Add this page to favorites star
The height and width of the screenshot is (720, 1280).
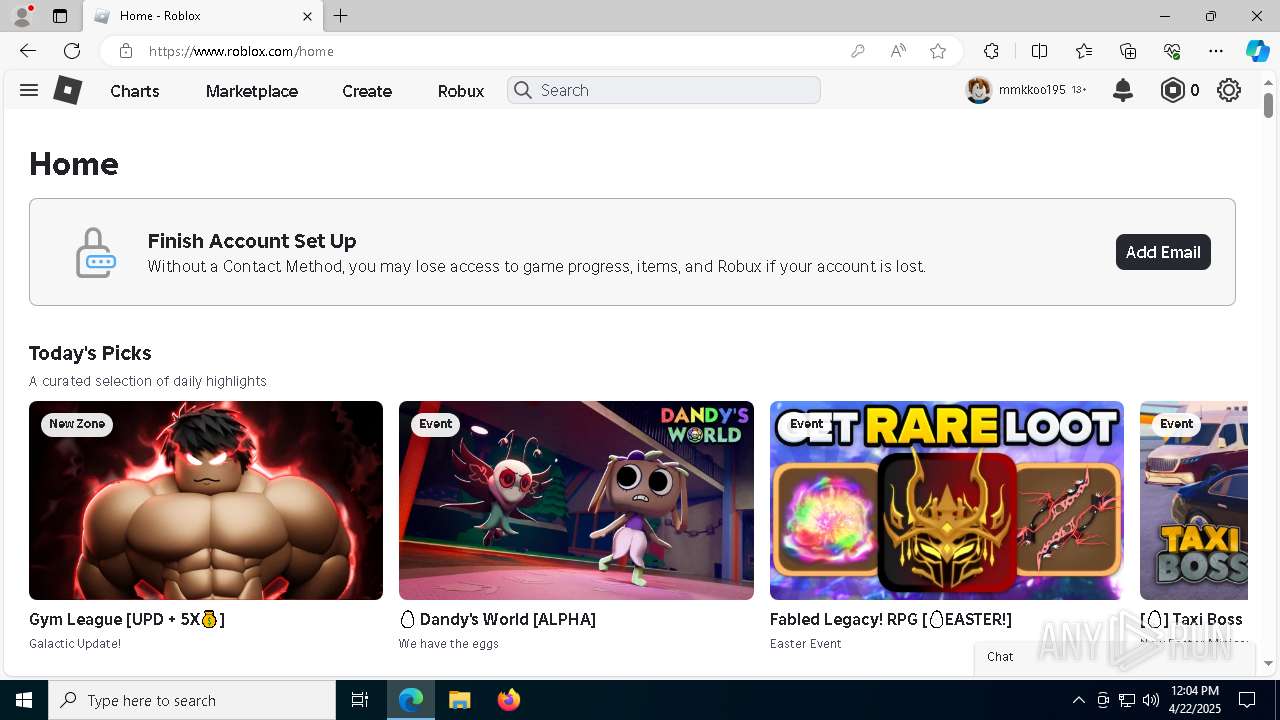pos(938,51)
